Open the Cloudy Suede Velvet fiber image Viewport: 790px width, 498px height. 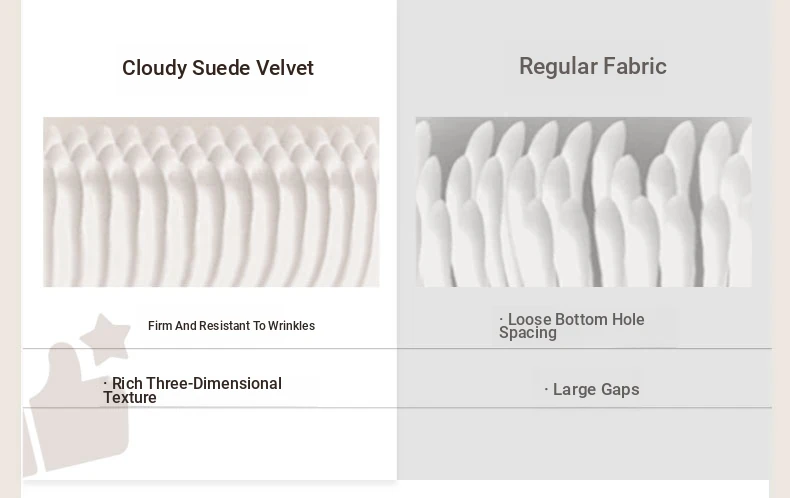tap(211, 202)
